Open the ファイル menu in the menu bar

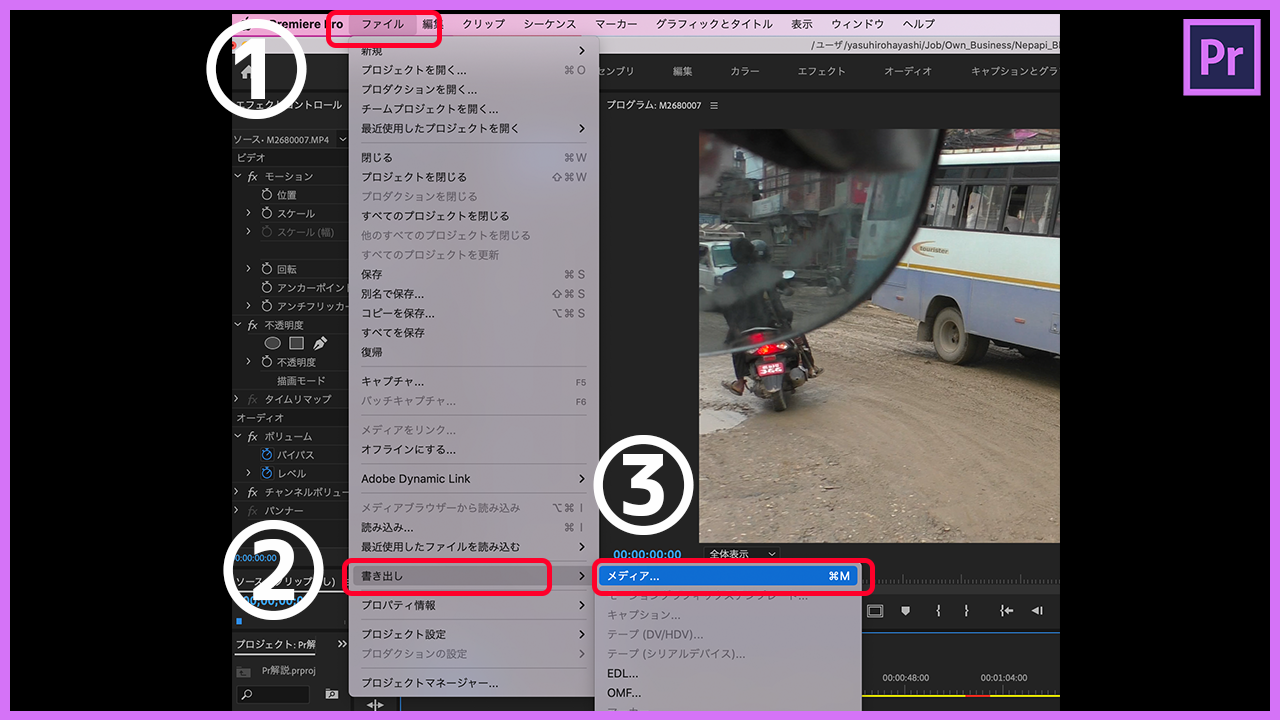383,24
